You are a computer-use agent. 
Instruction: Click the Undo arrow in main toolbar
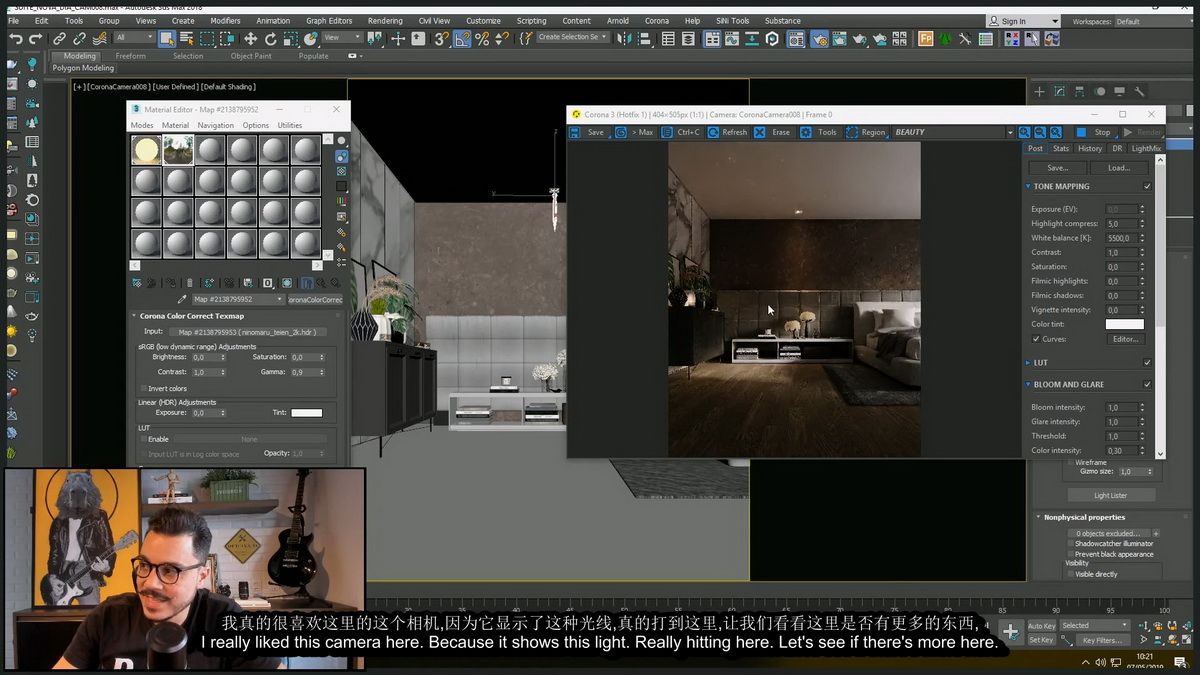click(x=15, y=38)
